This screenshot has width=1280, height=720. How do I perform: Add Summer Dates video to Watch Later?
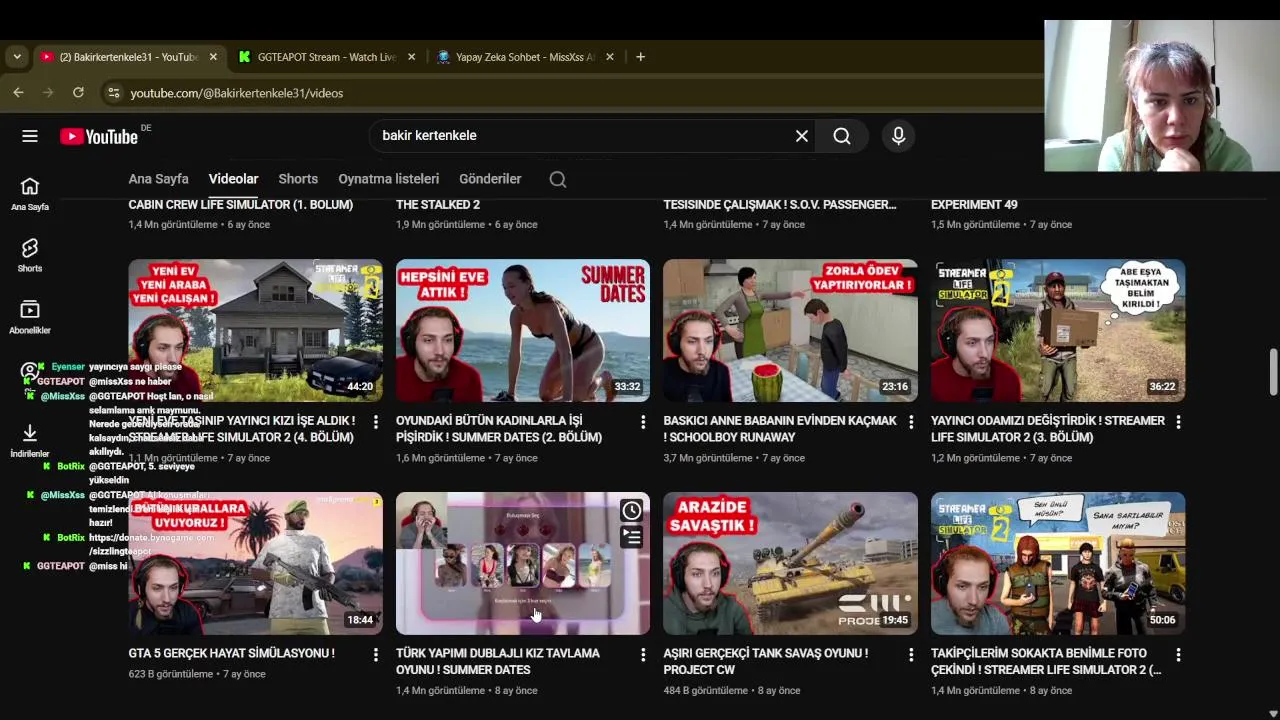631,511
